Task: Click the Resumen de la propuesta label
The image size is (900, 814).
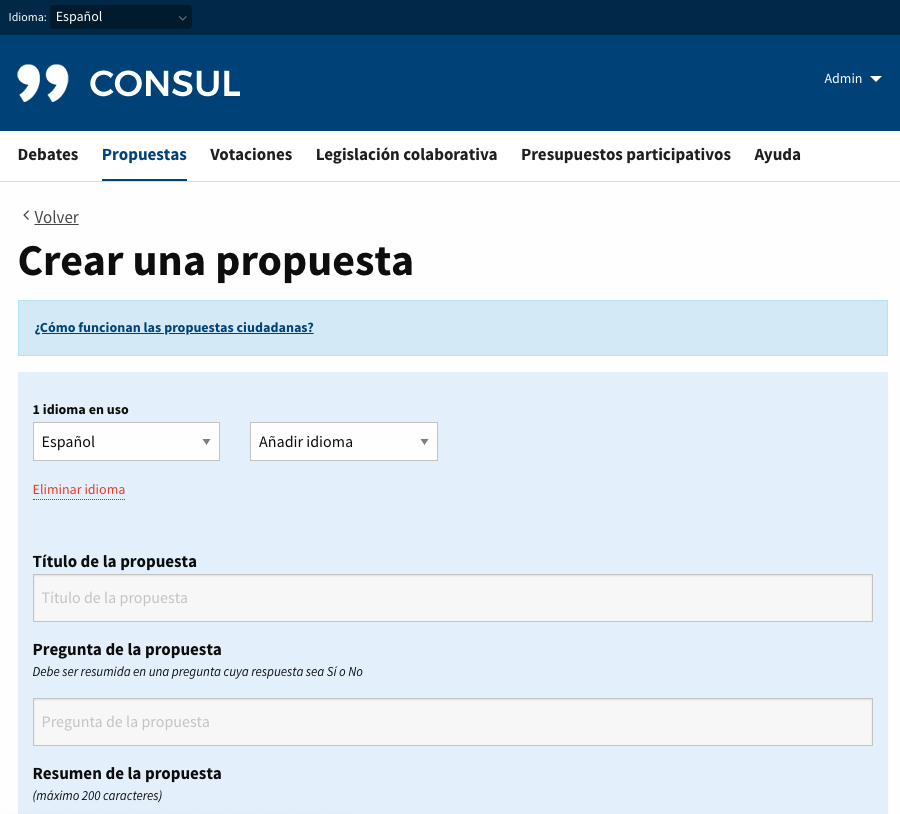Action: tap(127, 773)
